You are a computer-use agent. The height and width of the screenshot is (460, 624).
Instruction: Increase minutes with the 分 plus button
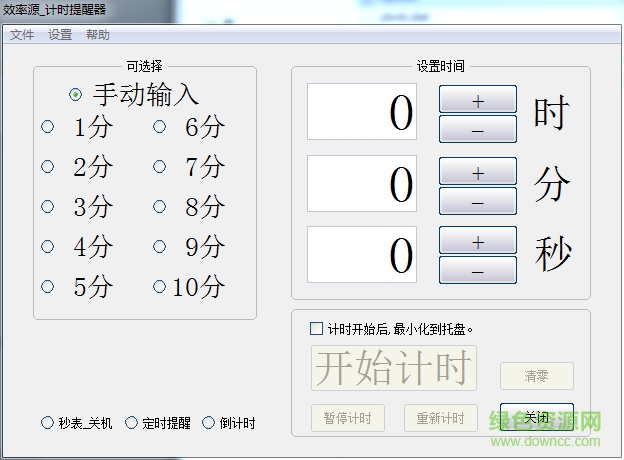[x=478, y=171]
